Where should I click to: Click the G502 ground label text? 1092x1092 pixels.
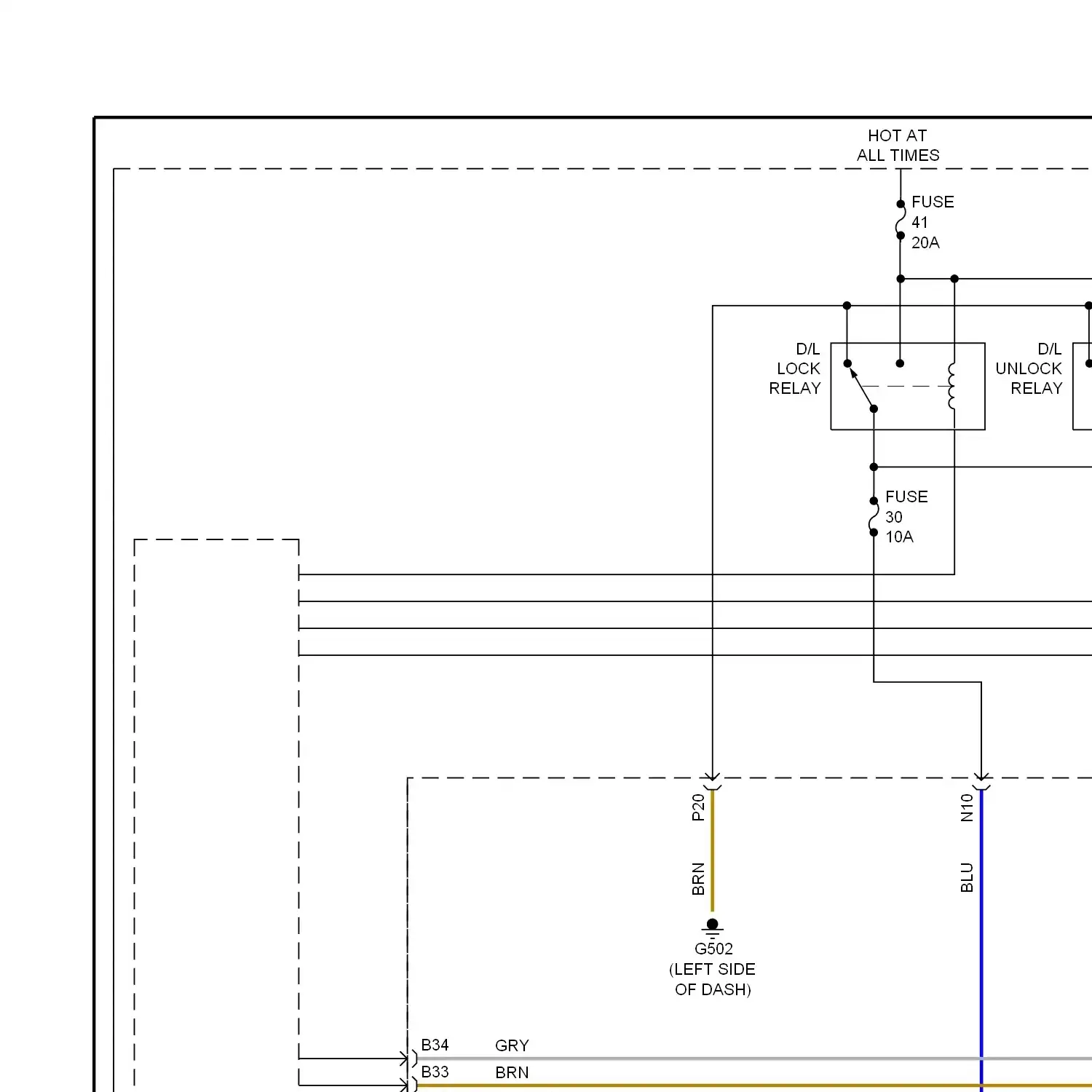713,949
